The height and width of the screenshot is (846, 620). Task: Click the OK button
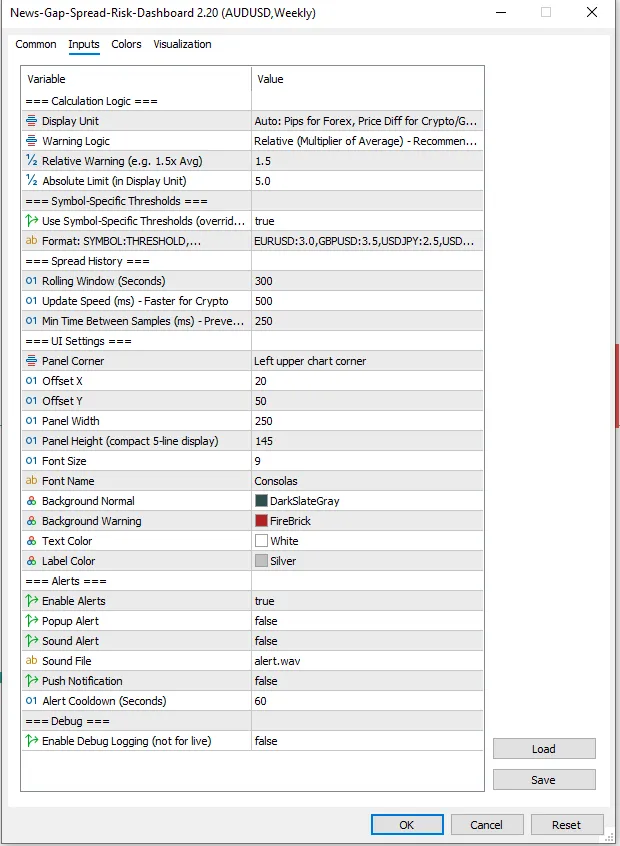coord(407,824)
